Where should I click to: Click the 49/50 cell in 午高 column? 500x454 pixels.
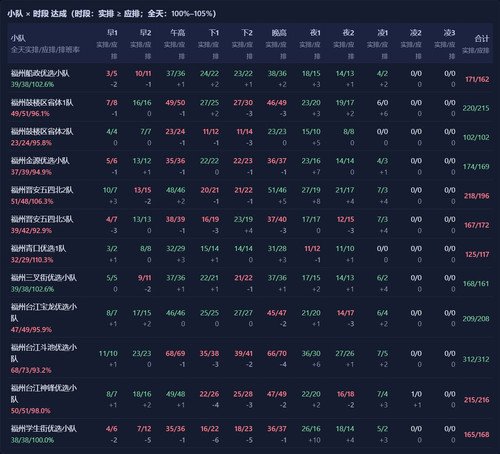175,103
